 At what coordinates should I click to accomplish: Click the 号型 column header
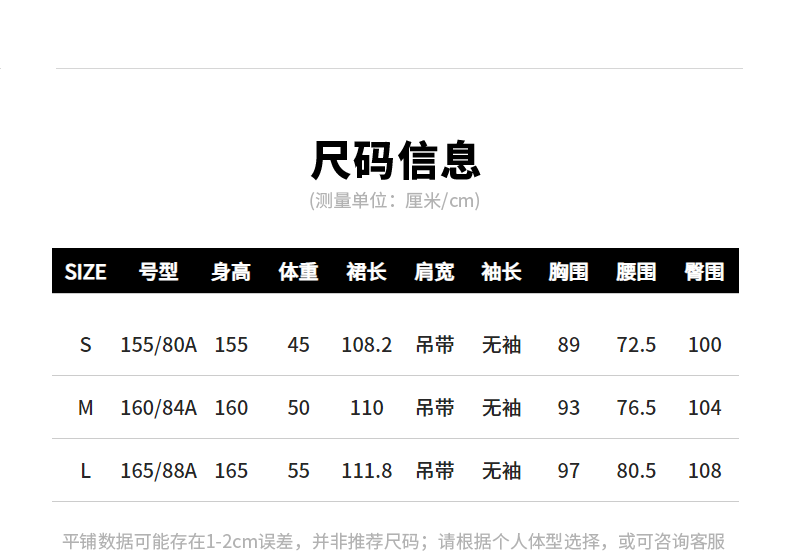pyautogui.click(x=158, y=272)
